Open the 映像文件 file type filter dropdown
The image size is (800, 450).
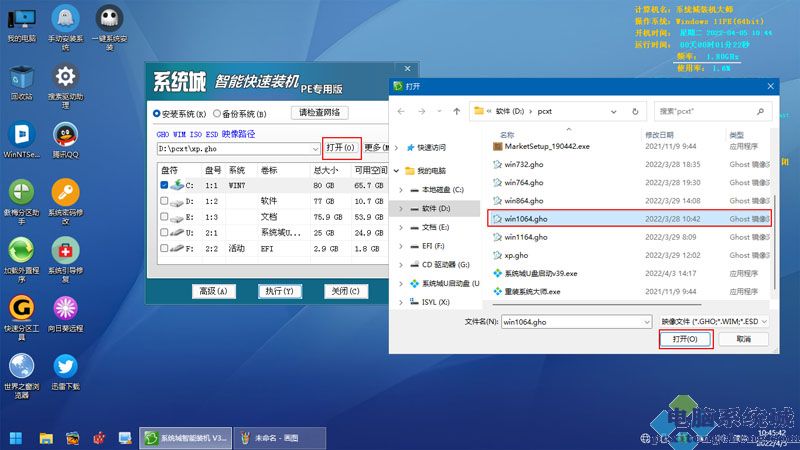[x=714, y=321]
